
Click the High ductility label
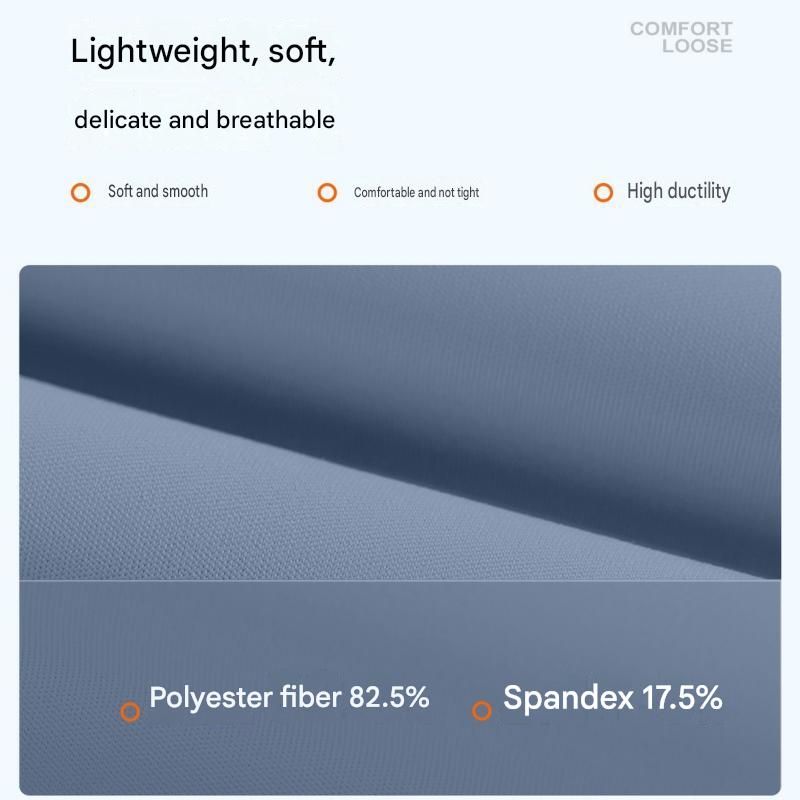[679, 192]
